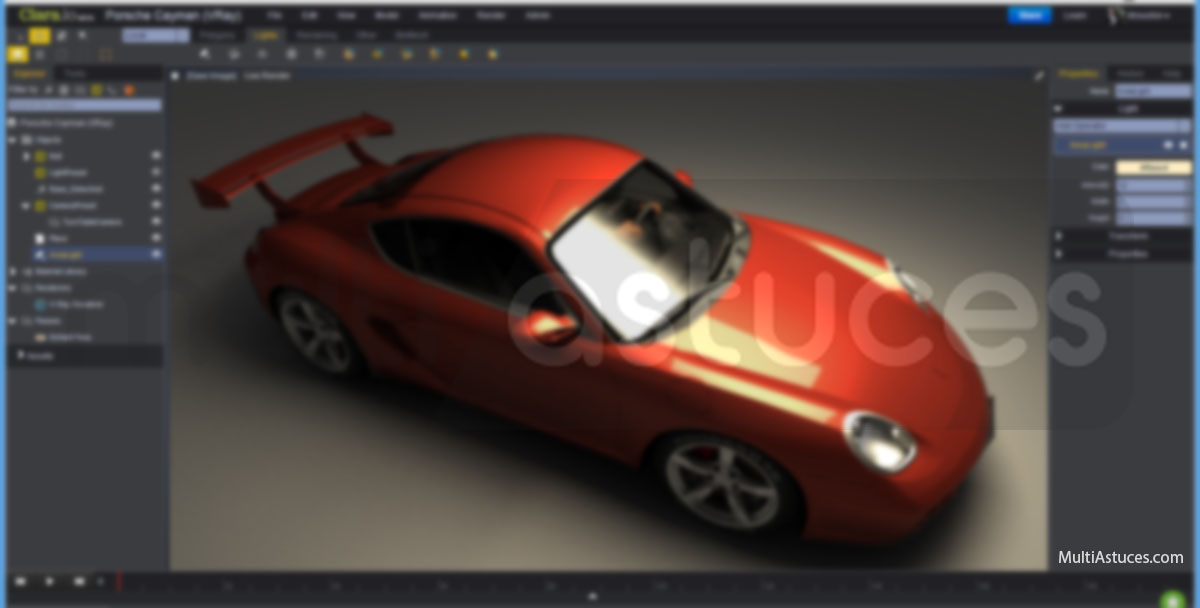The height and width of the screenshot is (608, 1200).
Task: Click the pencil edit icon above viewport
Action: [1039, 75]
